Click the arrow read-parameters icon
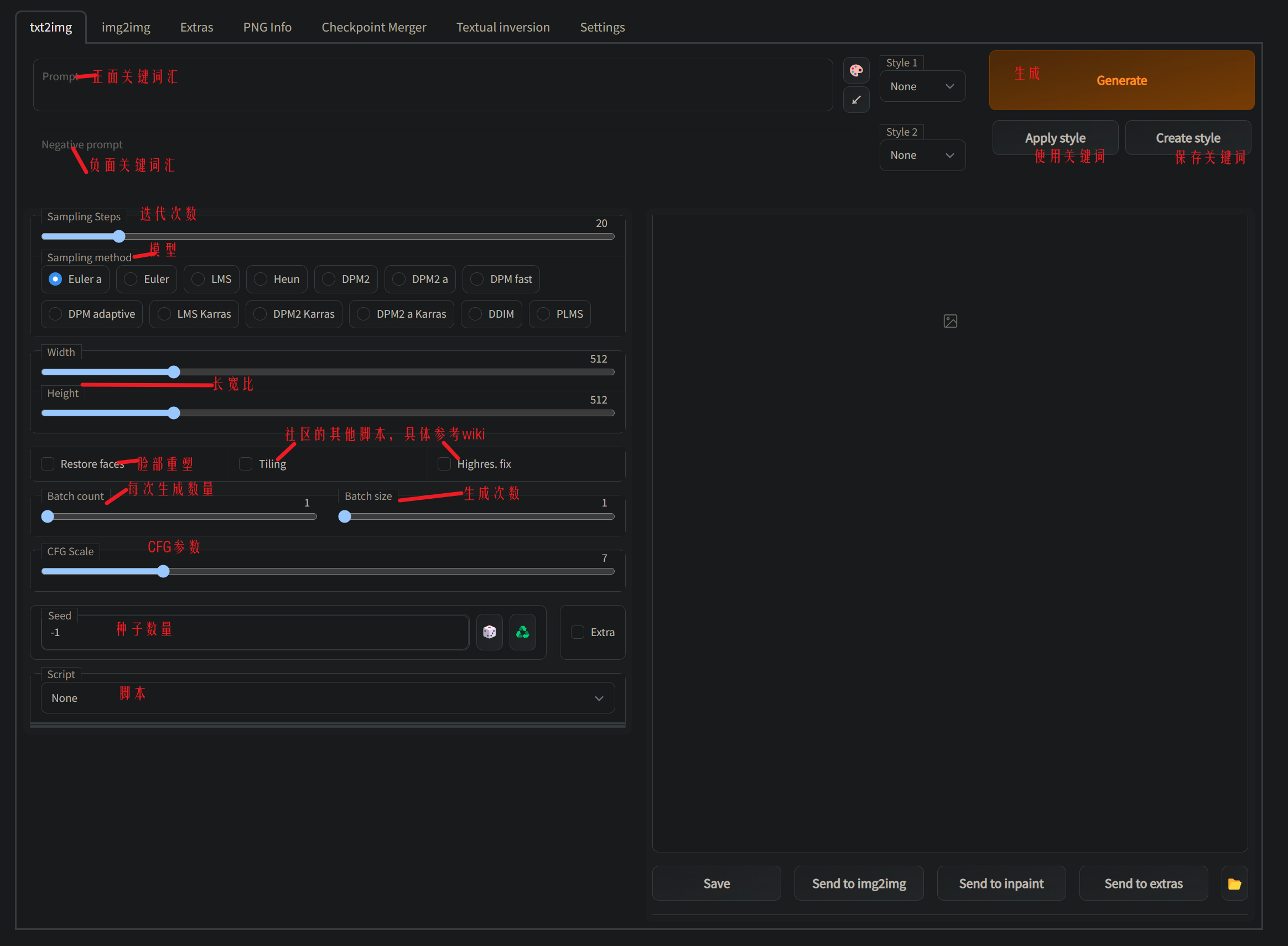 tap(856, 100)
